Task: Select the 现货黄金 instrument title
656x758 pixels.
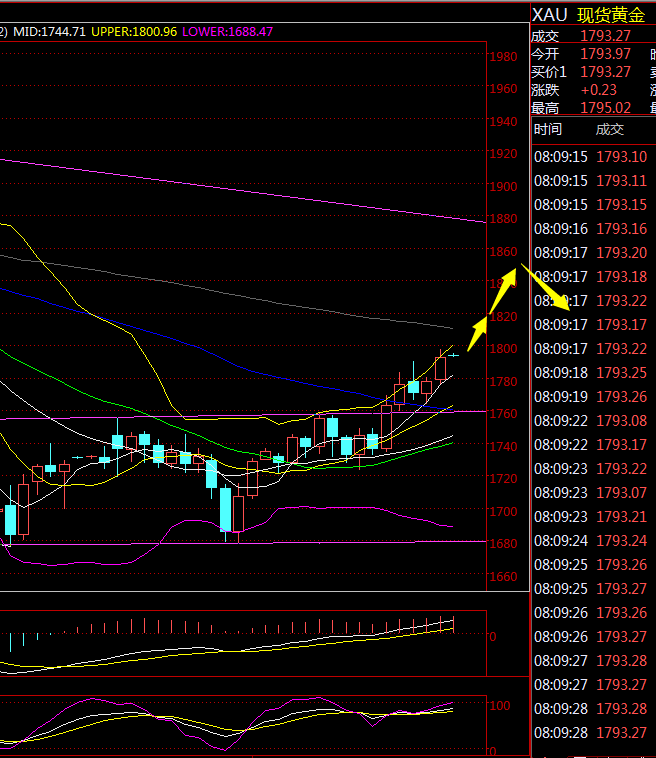Action: [611, 14]
